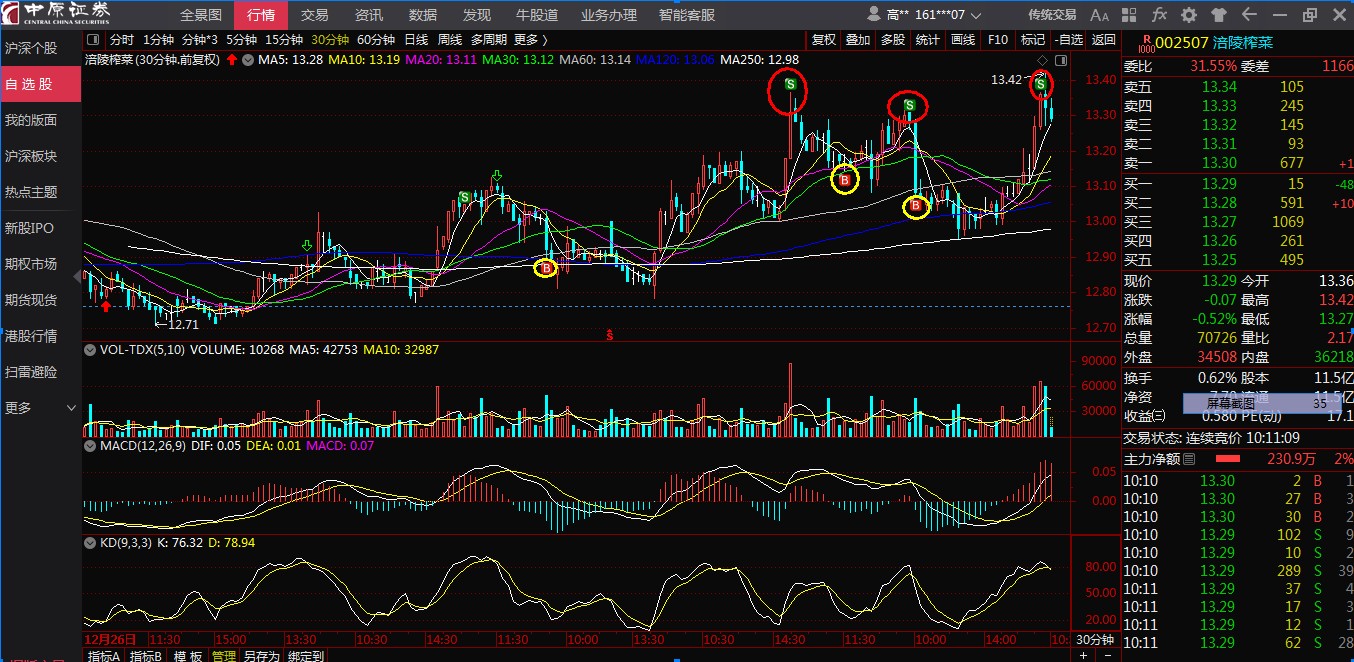This screenshot has height=662, width=1354.
Task: Open the 数据 top menu
Action: [423, 15]
